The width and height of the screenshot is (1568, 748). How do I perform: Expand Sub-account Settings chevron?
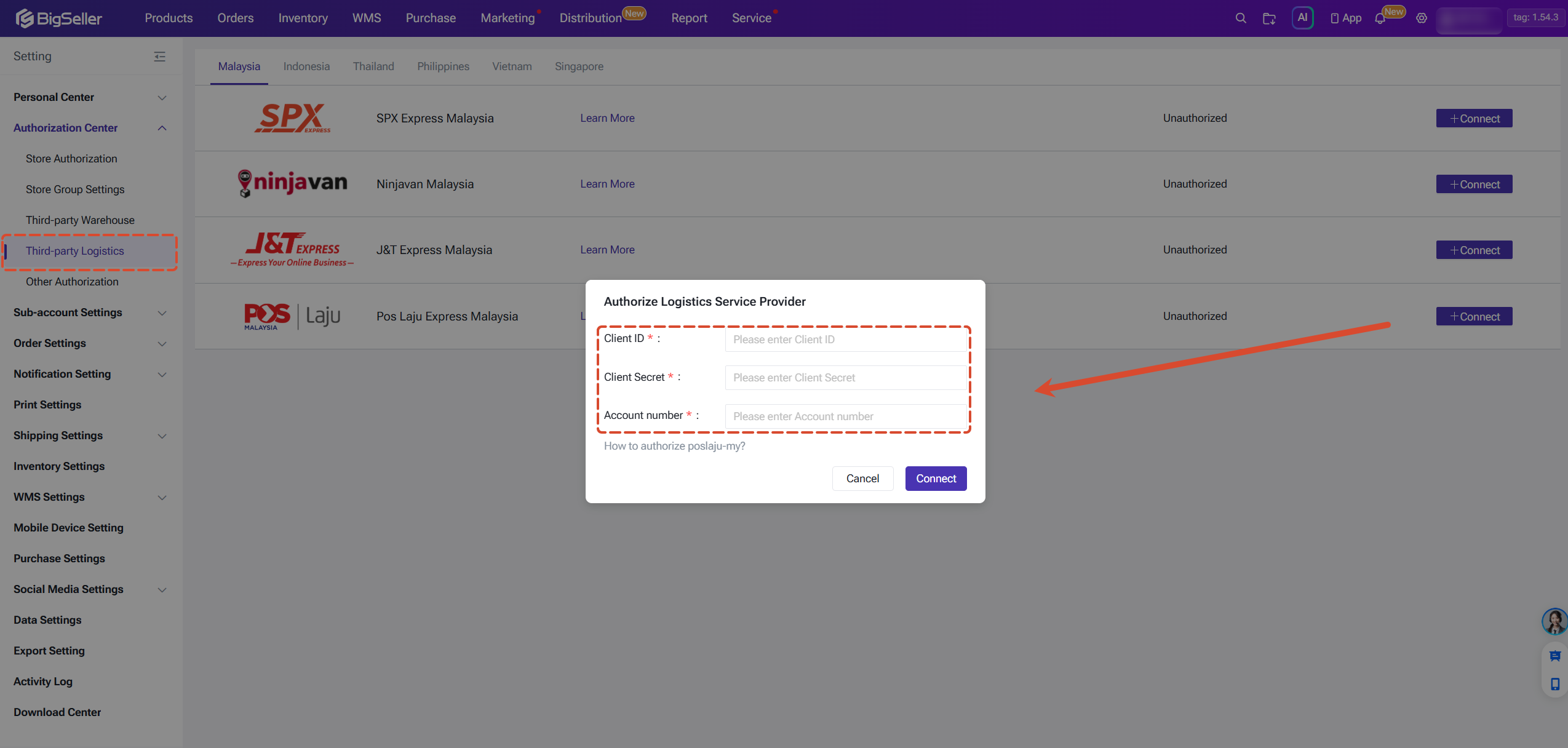[x=162, y=313]
